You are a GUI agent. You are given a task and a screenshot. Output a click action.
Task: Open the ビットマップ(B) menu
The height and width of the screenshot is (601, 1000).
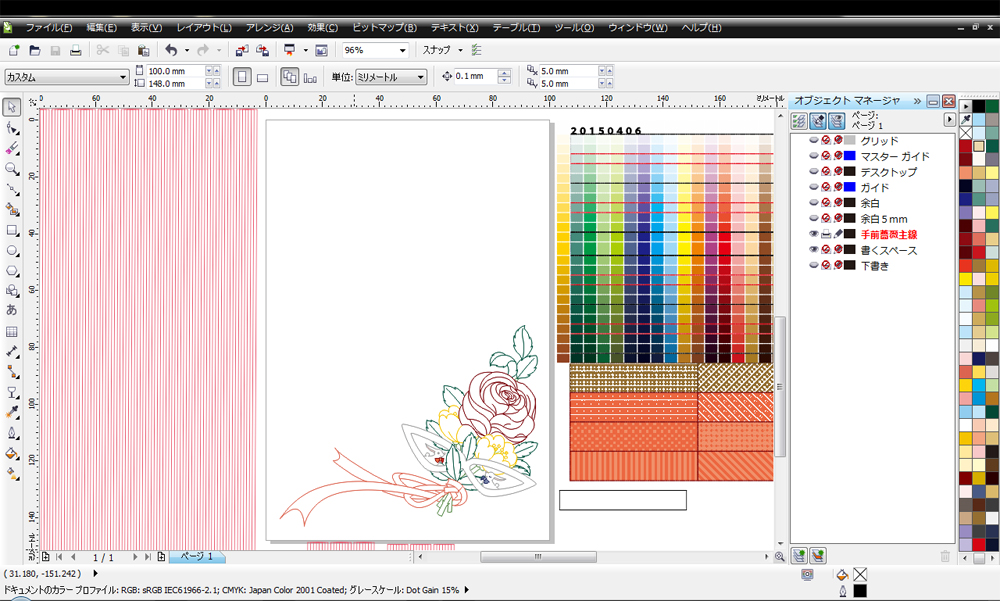pyautogui.click(x=384, y=27)
